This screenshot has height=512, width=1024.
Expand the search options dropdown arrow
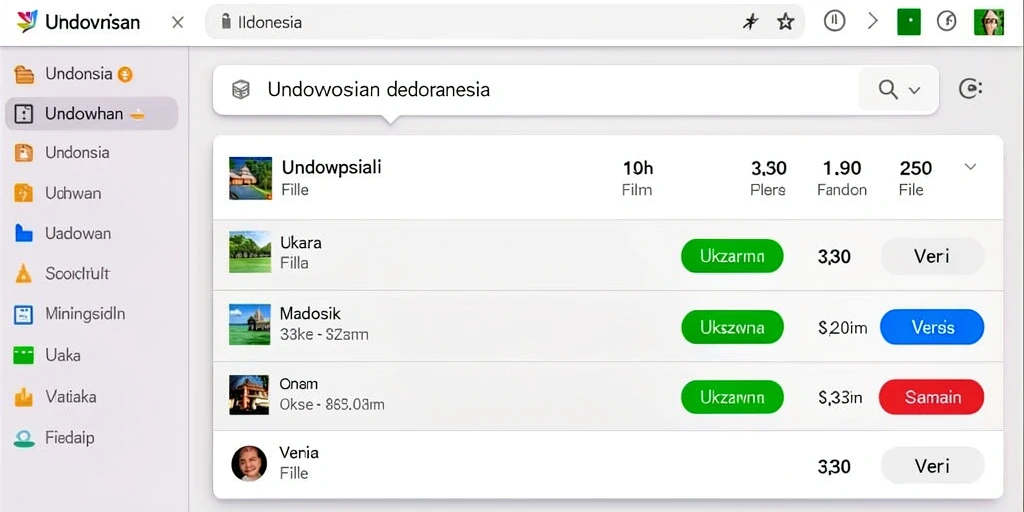point(915,90)
